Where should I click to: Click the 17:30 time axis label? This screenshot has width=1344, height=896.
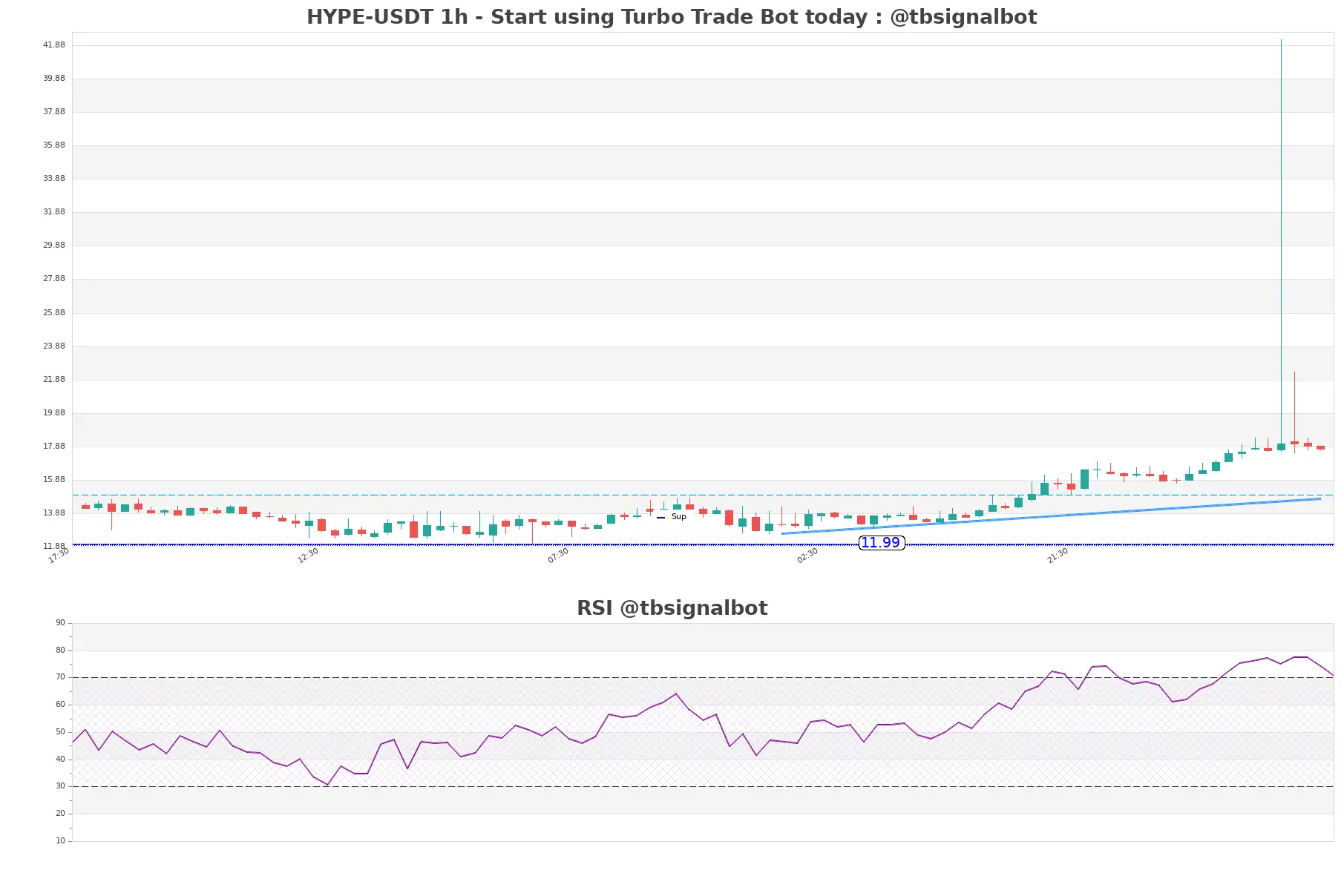pos(59,556)
